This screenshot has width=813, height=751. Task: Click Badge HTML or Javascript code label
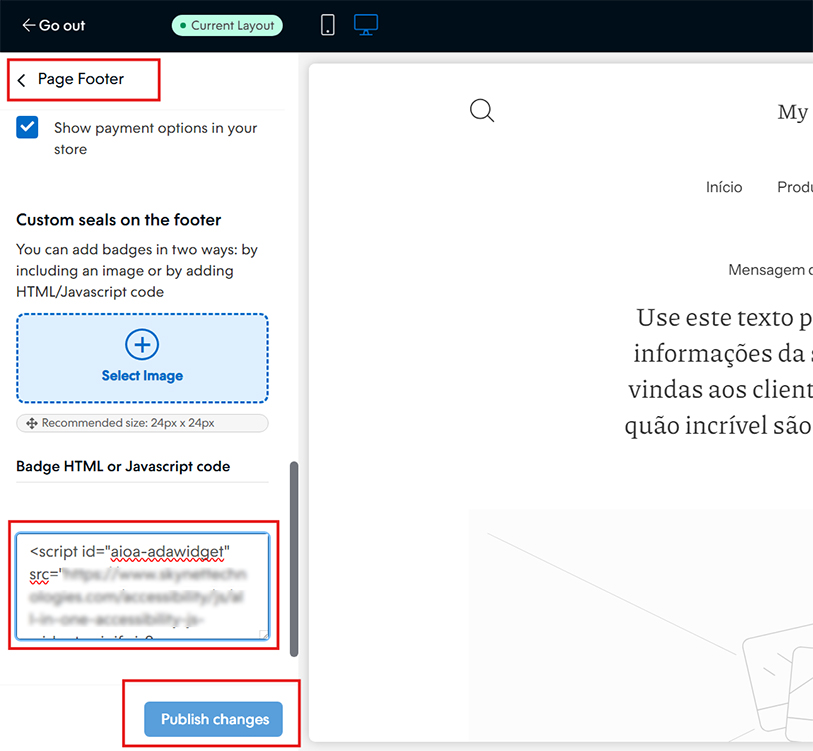[123, 466]
